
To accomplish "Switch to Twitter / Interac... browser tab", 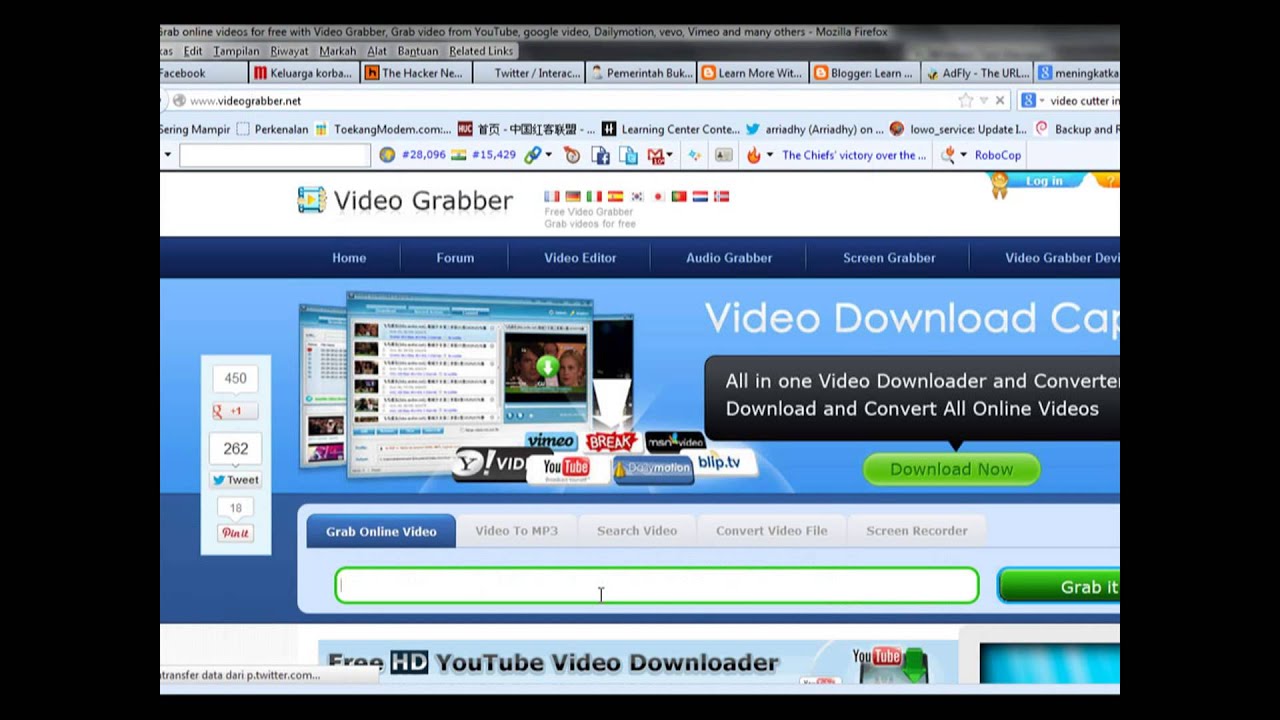I will coord(527,73).
